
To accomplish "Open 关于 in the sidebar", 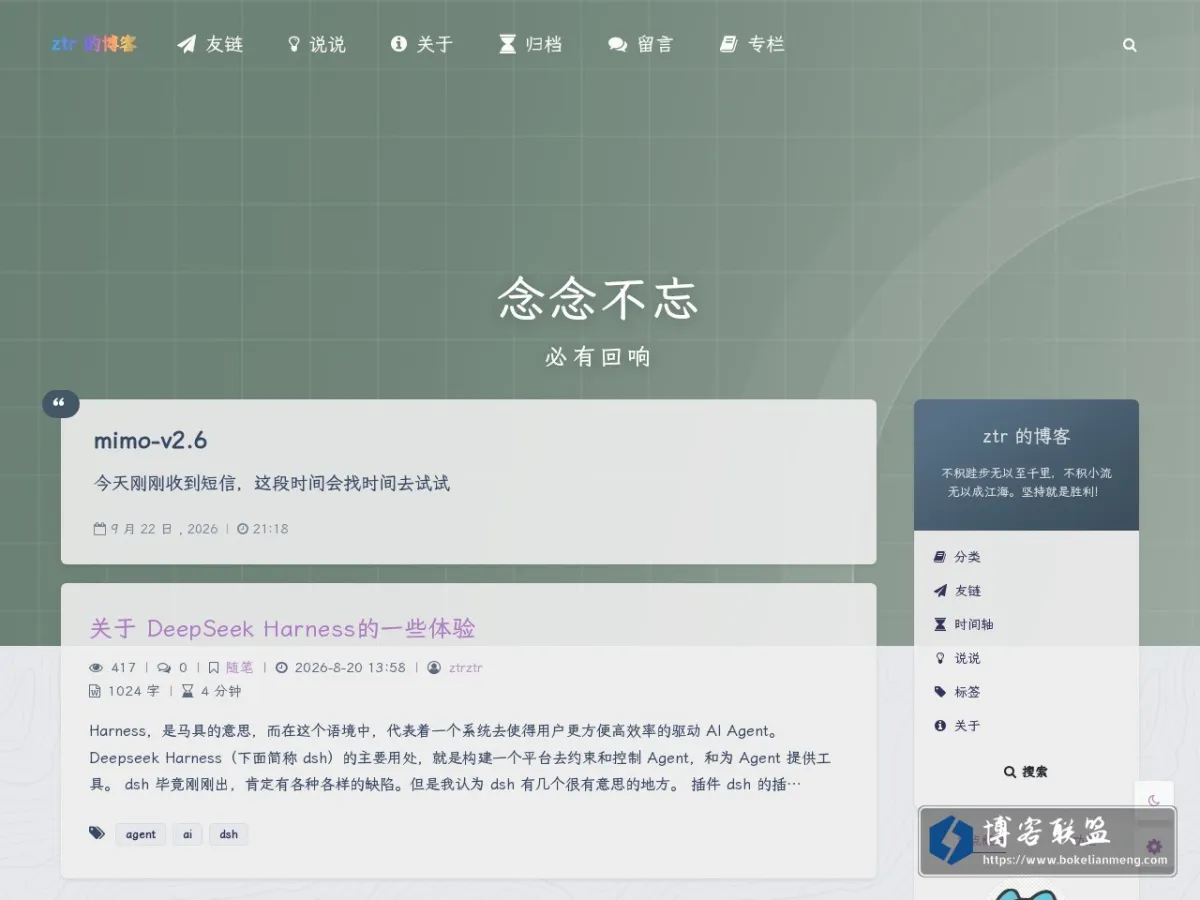I will 967,726.
